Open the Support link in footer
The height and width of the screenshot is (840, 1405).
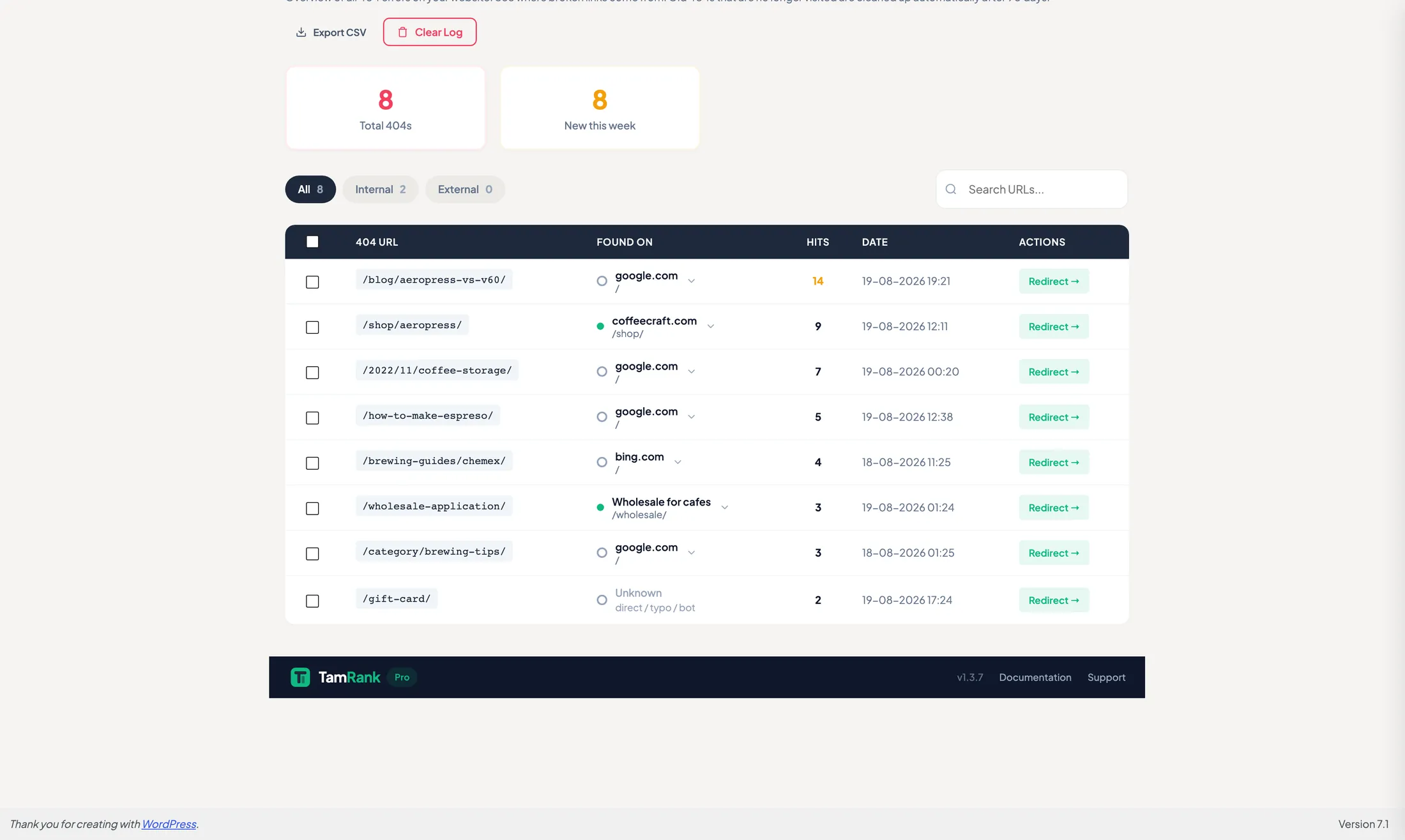point(1106,677)
